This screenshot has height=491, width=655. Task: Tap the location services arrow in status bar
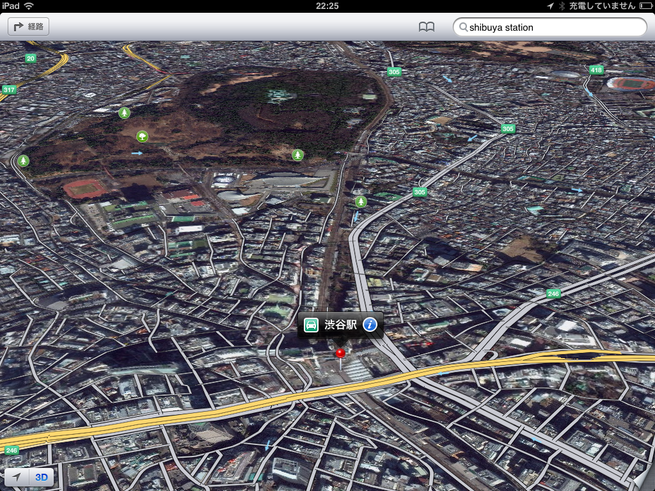[x=550, y=6]
